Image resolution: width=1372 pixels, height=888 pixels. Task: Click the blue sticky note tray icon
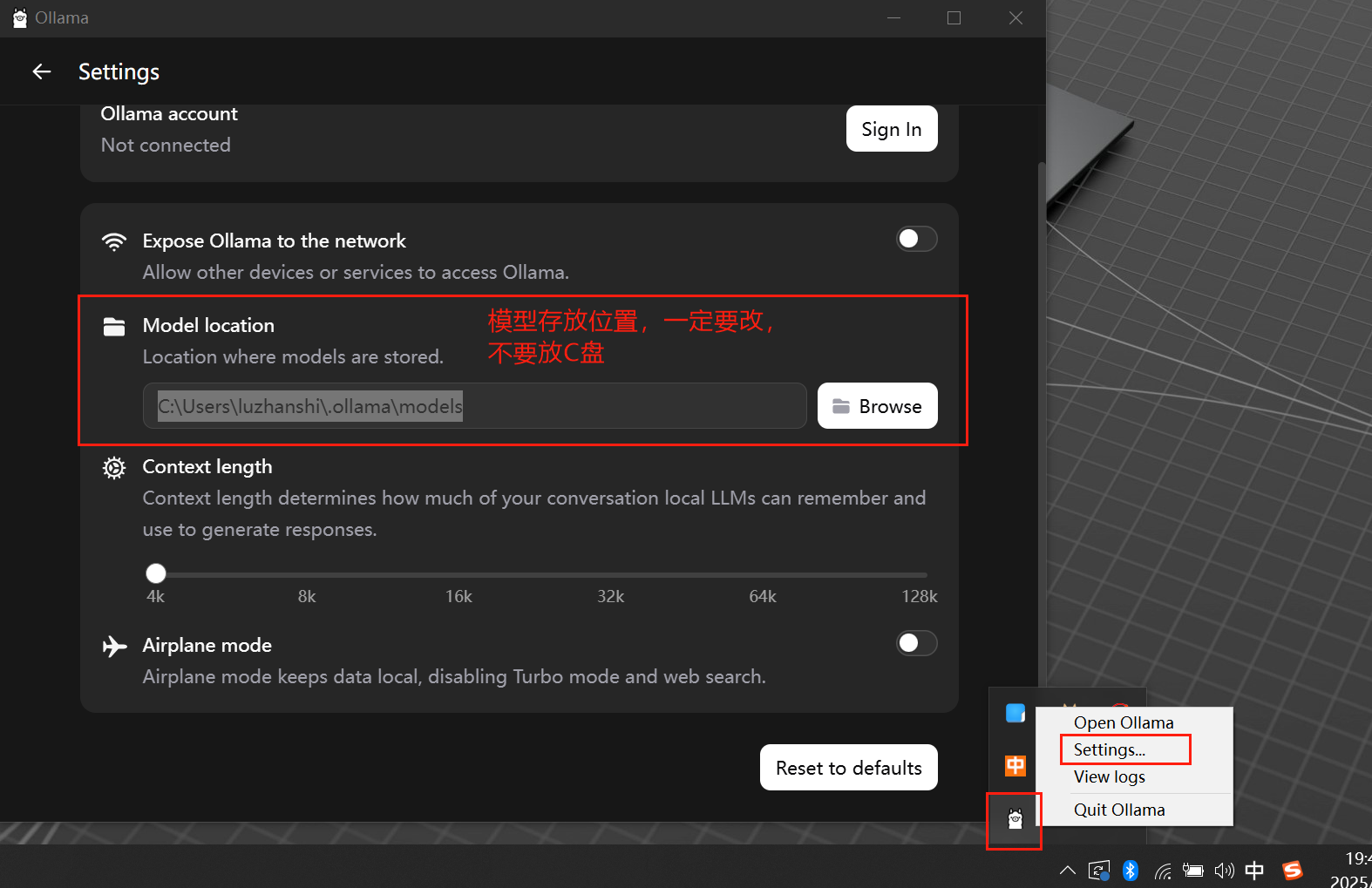pos(1015,713)
